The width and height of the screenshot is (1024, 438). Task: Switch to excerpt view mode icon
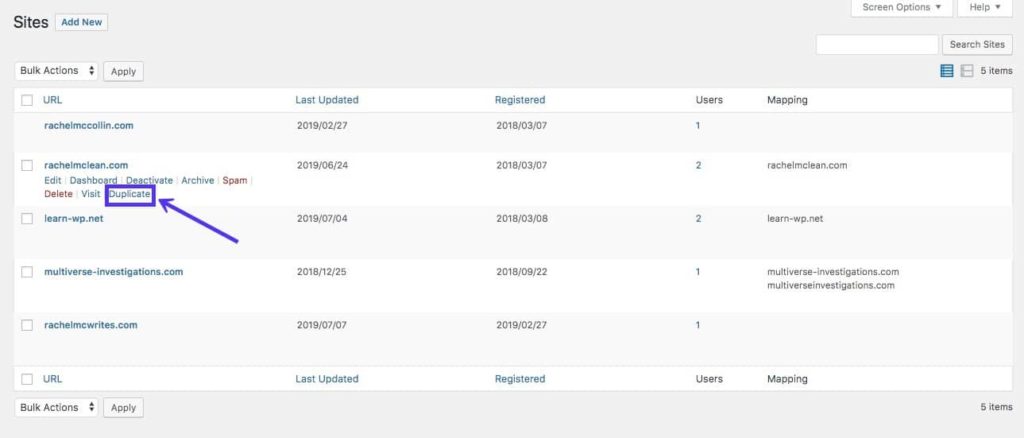[967, 71]
